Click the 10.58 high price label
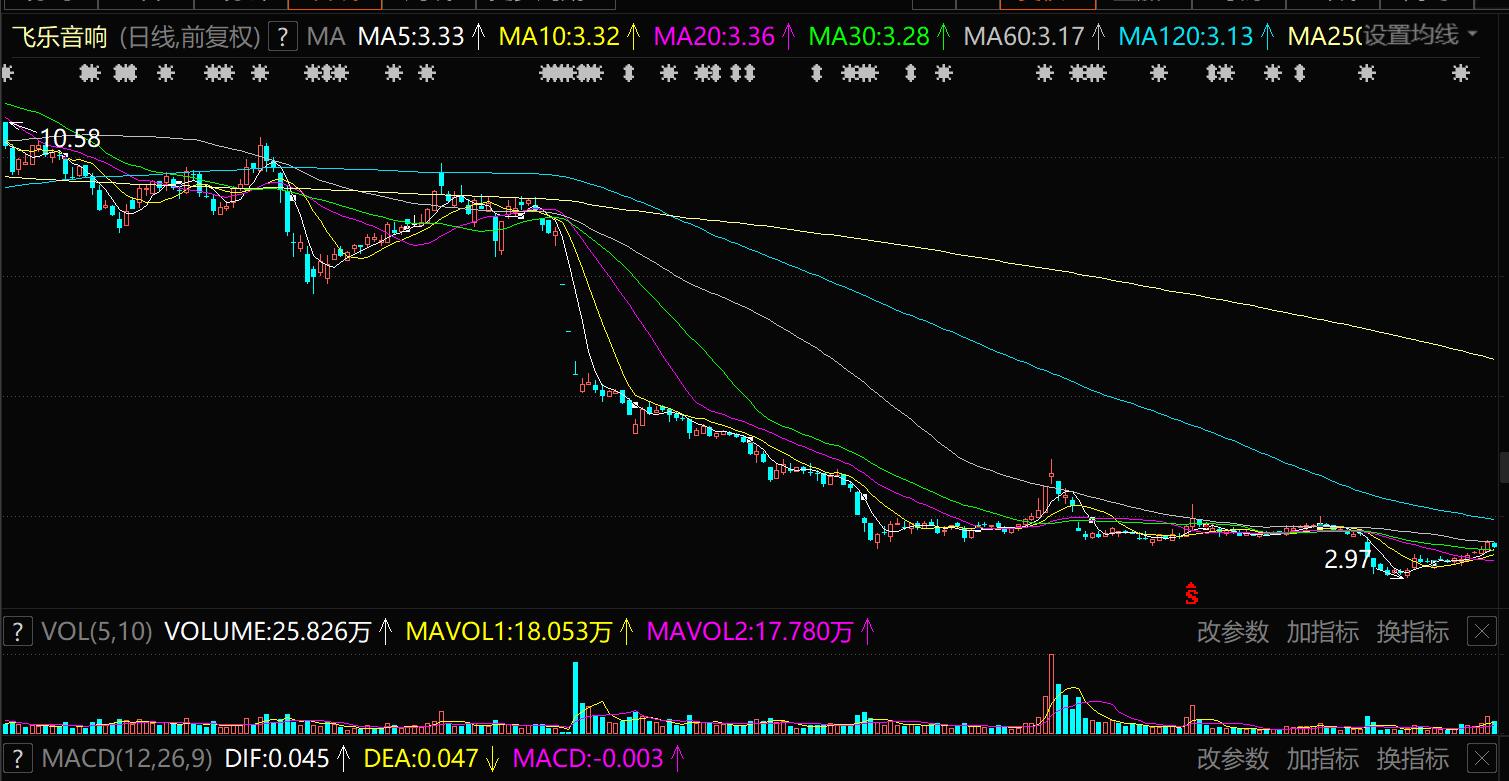The image size is (1509, 781). (x=70, y=139)
